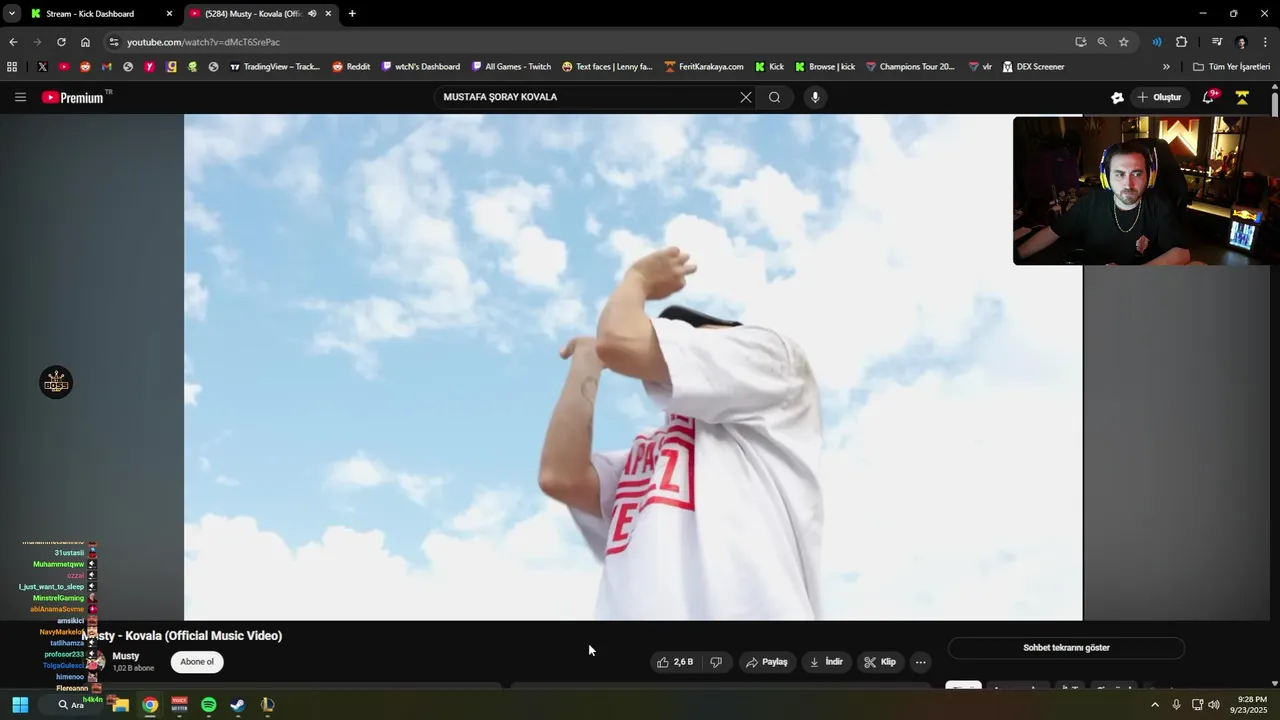Open taskbar search box

(x=70, y=705)
